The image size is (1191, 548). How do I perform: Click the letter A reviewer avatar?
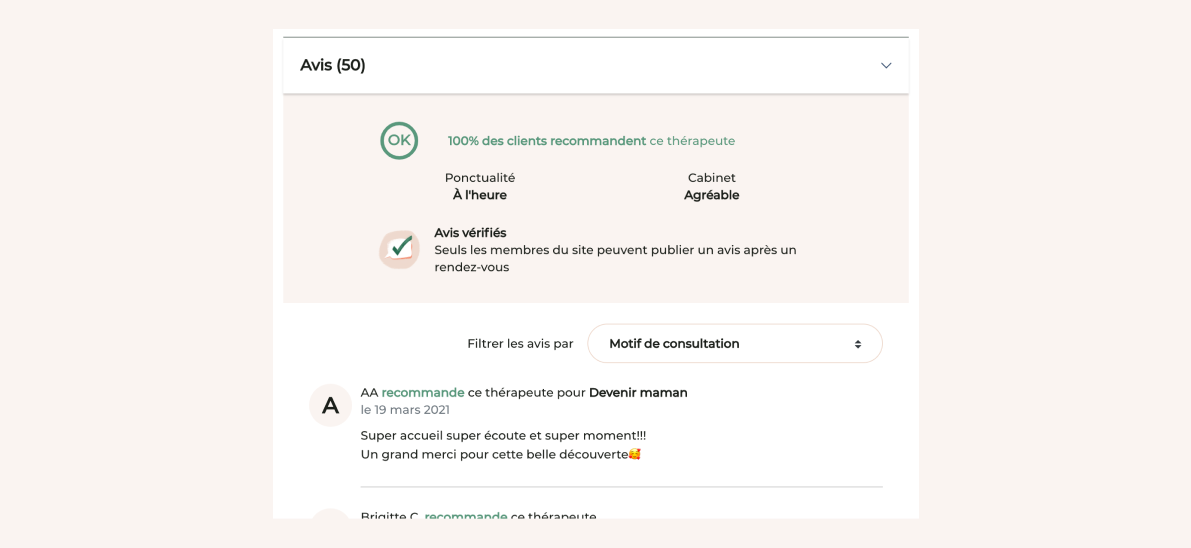[330, 405]
